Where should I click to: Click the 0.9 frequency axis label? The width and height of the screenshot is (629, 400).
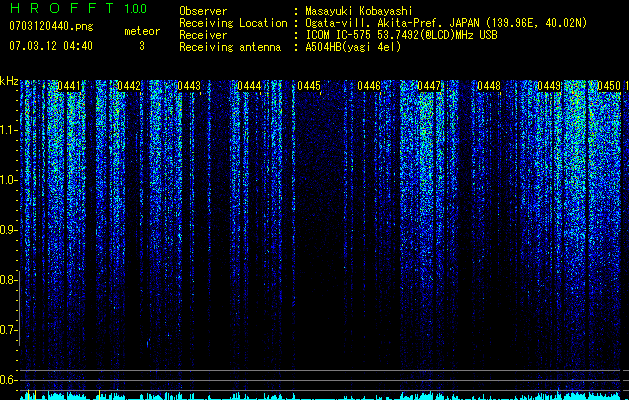[8, 230]
